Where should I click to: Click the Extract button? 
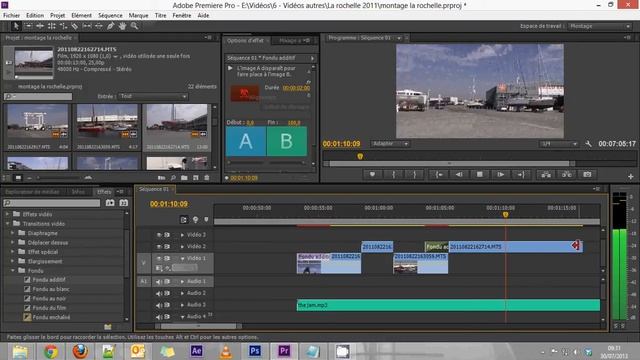click(567, 175)
